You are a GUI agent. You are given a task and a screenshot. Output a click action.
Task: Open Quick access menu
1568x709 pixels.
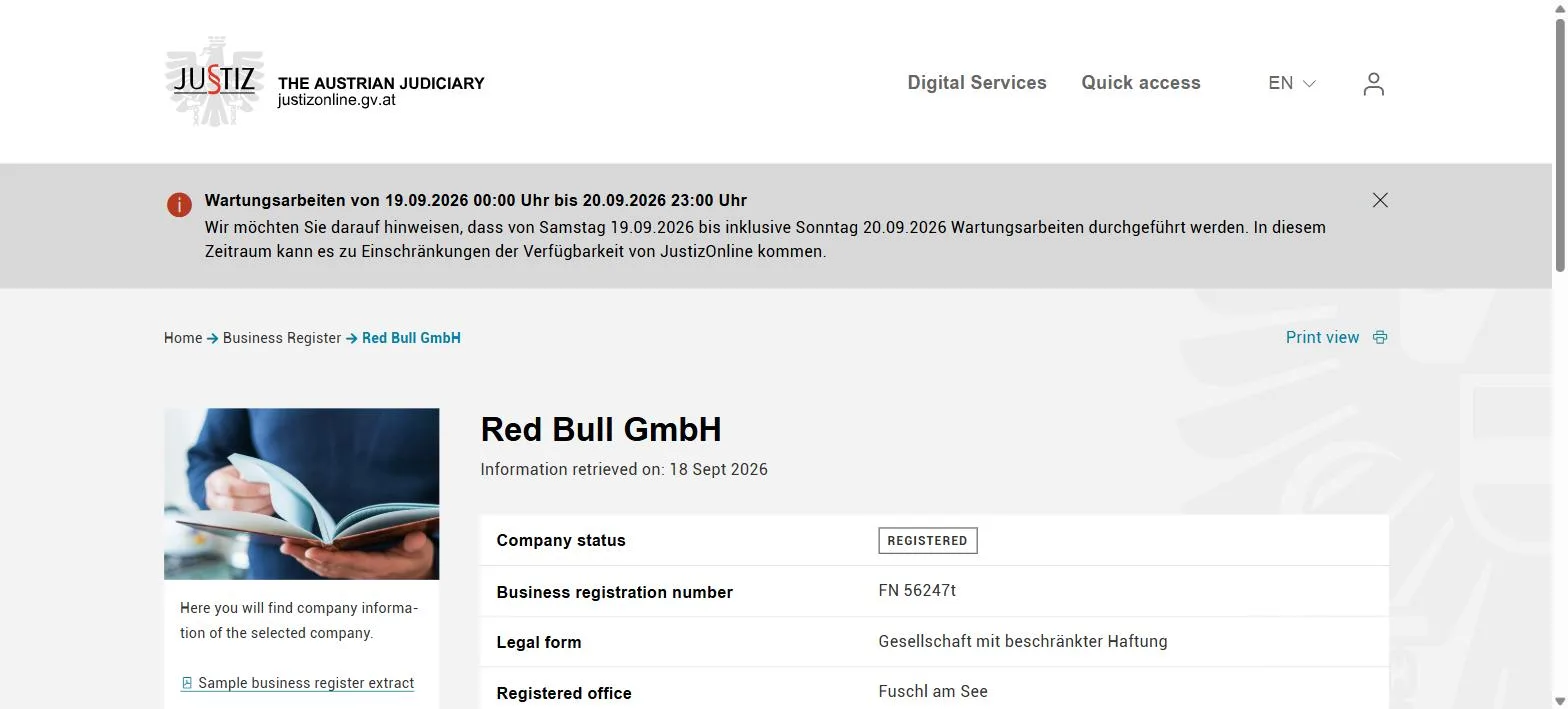pyautogui.click(x=1141, y=83)
